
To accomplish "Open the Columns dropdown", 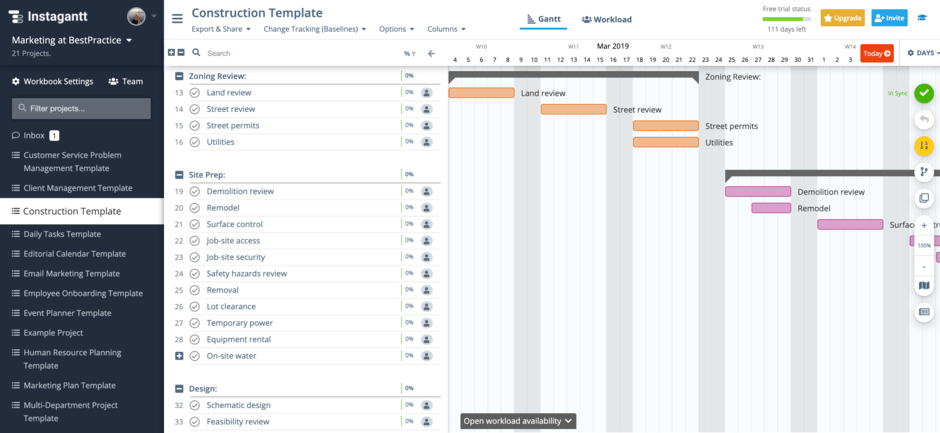I will click(x=446, y=29).
